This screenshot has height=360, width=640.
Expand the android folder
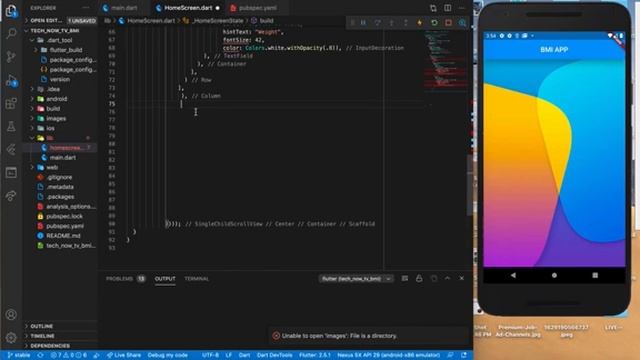(60, 99)
